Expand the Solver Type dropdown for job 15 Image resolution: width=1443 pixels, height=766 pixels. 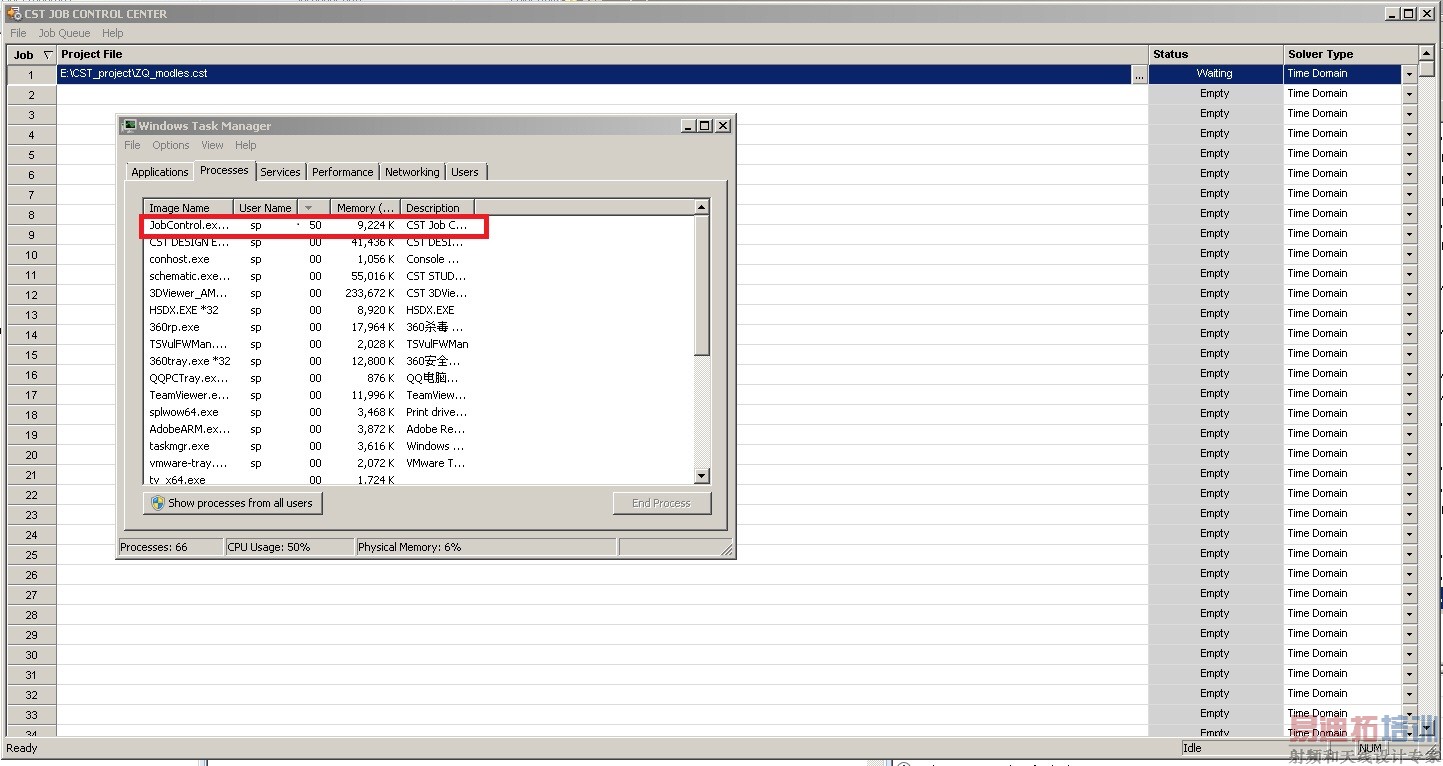click(1409, 354)
